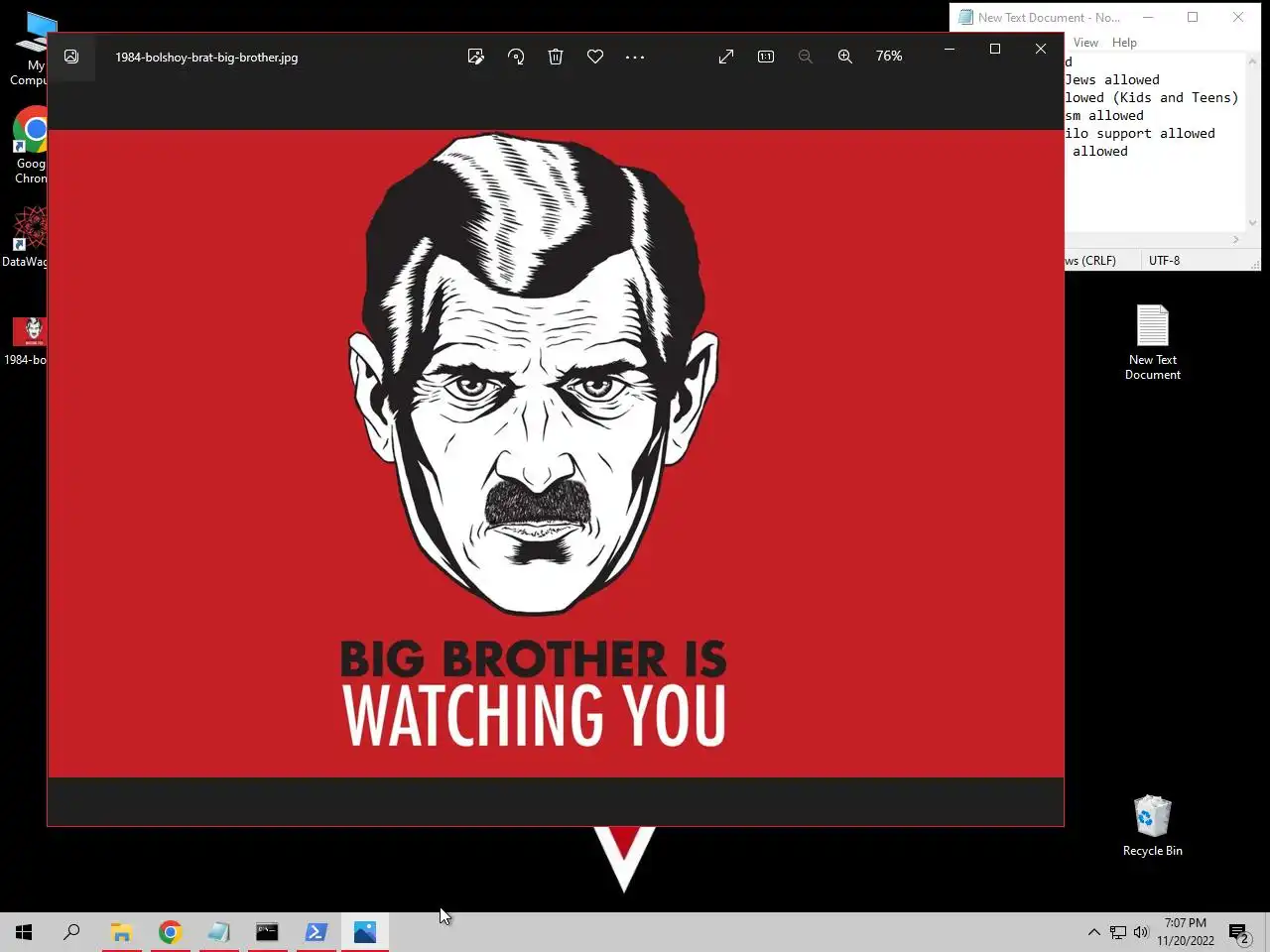Viewport: 1270px width, 952px height.
Task: Click the Photos app taskbar button
Action: point(364,932)
